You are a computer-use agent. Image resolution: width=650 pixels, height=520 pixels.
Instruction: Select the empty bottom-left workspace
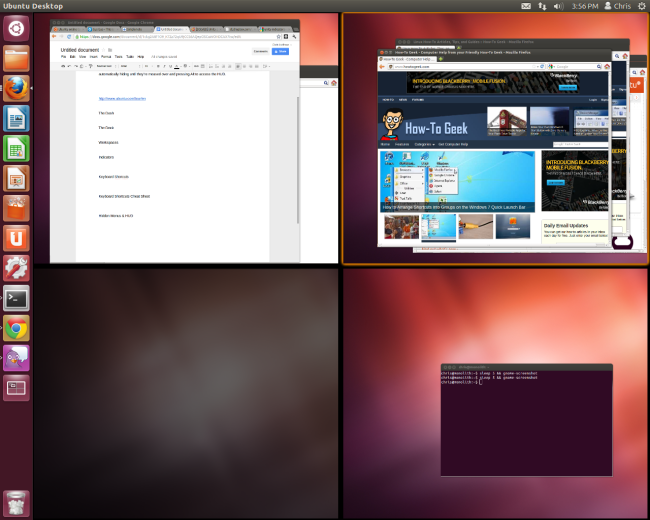click(186, 393)
